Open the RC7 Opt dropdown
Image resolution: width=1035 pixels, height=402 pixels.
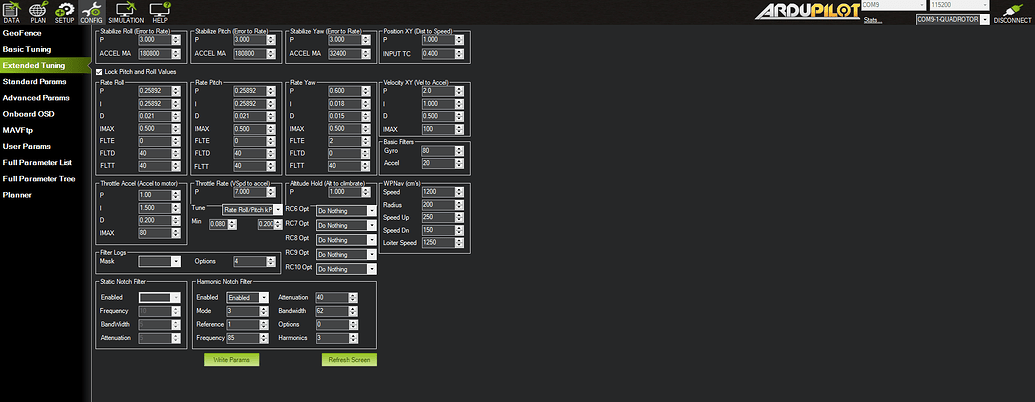pos(346,226)
